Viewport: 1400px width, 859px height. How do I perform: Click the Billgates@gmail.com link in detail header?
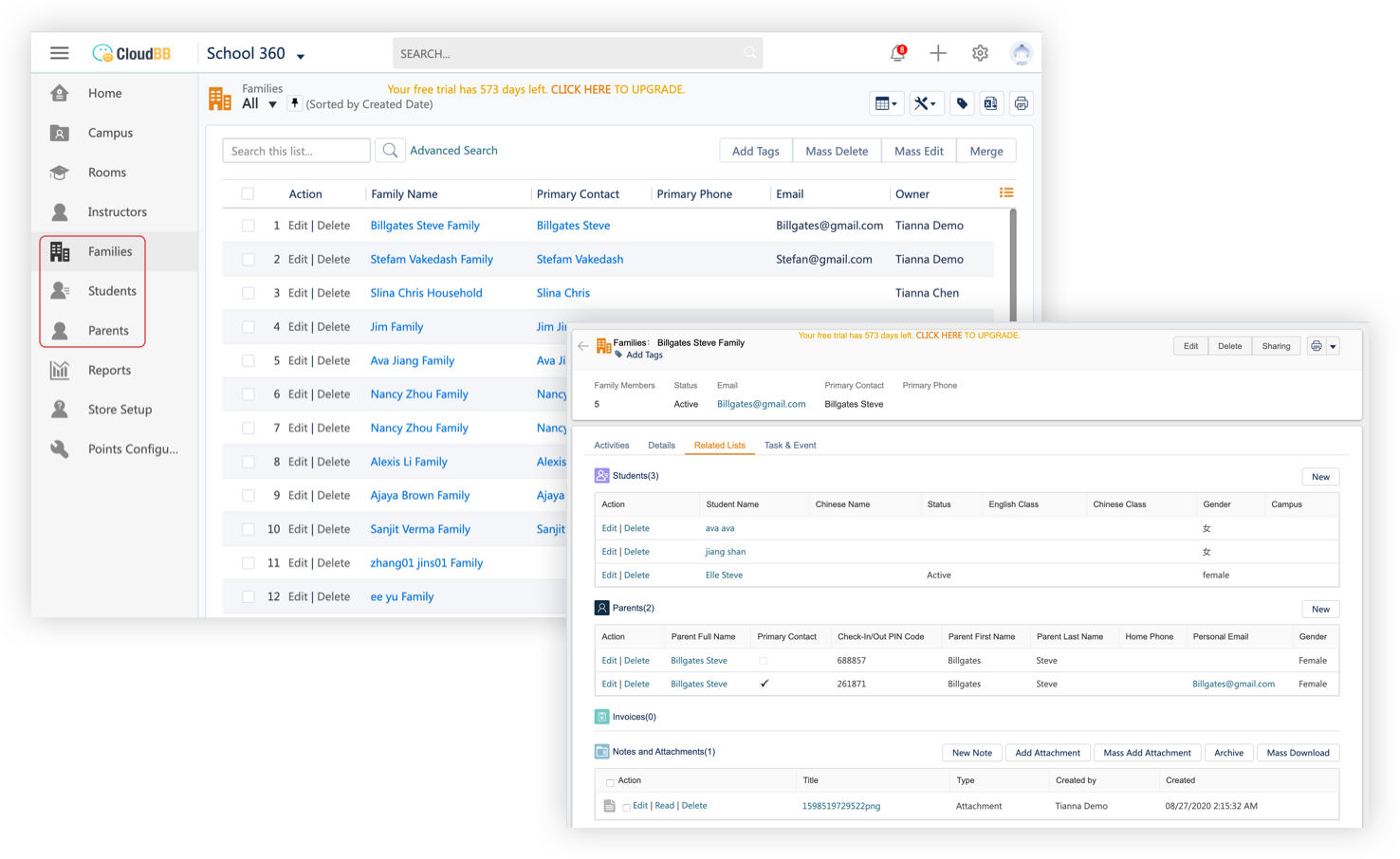click(x=761, y=404)
